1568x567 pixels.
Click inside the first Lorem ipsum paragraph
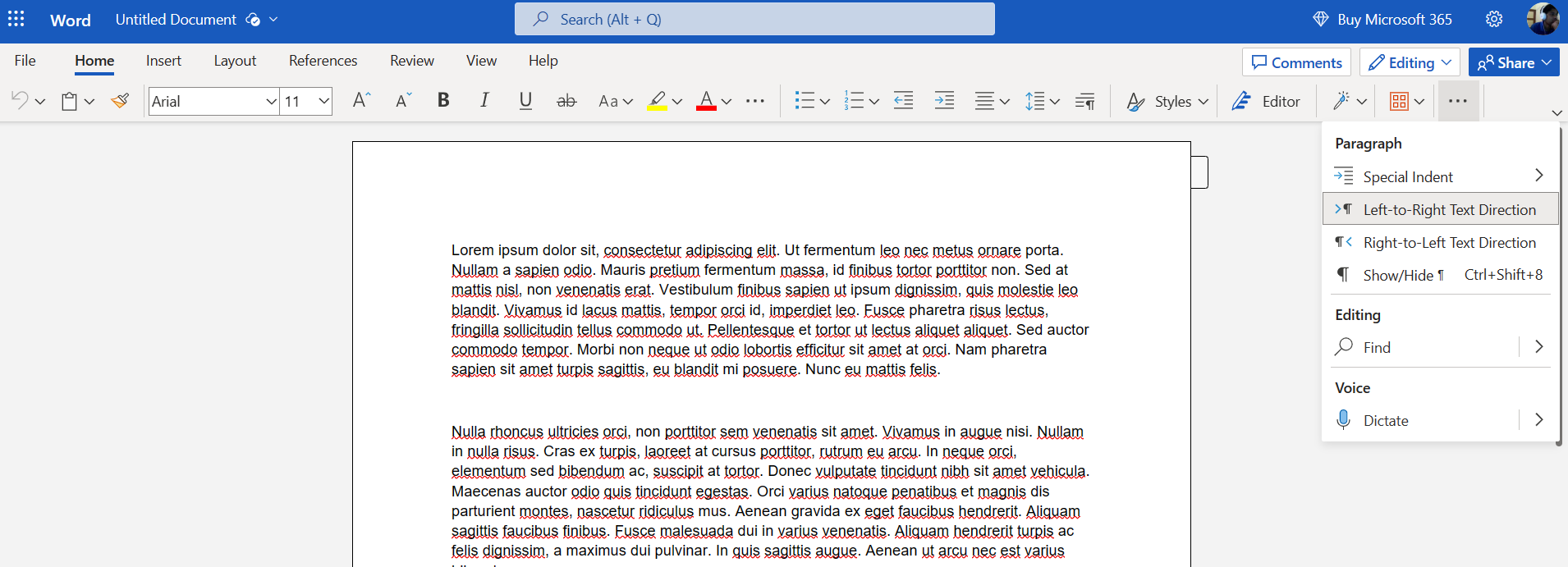[x=770, y=309]
